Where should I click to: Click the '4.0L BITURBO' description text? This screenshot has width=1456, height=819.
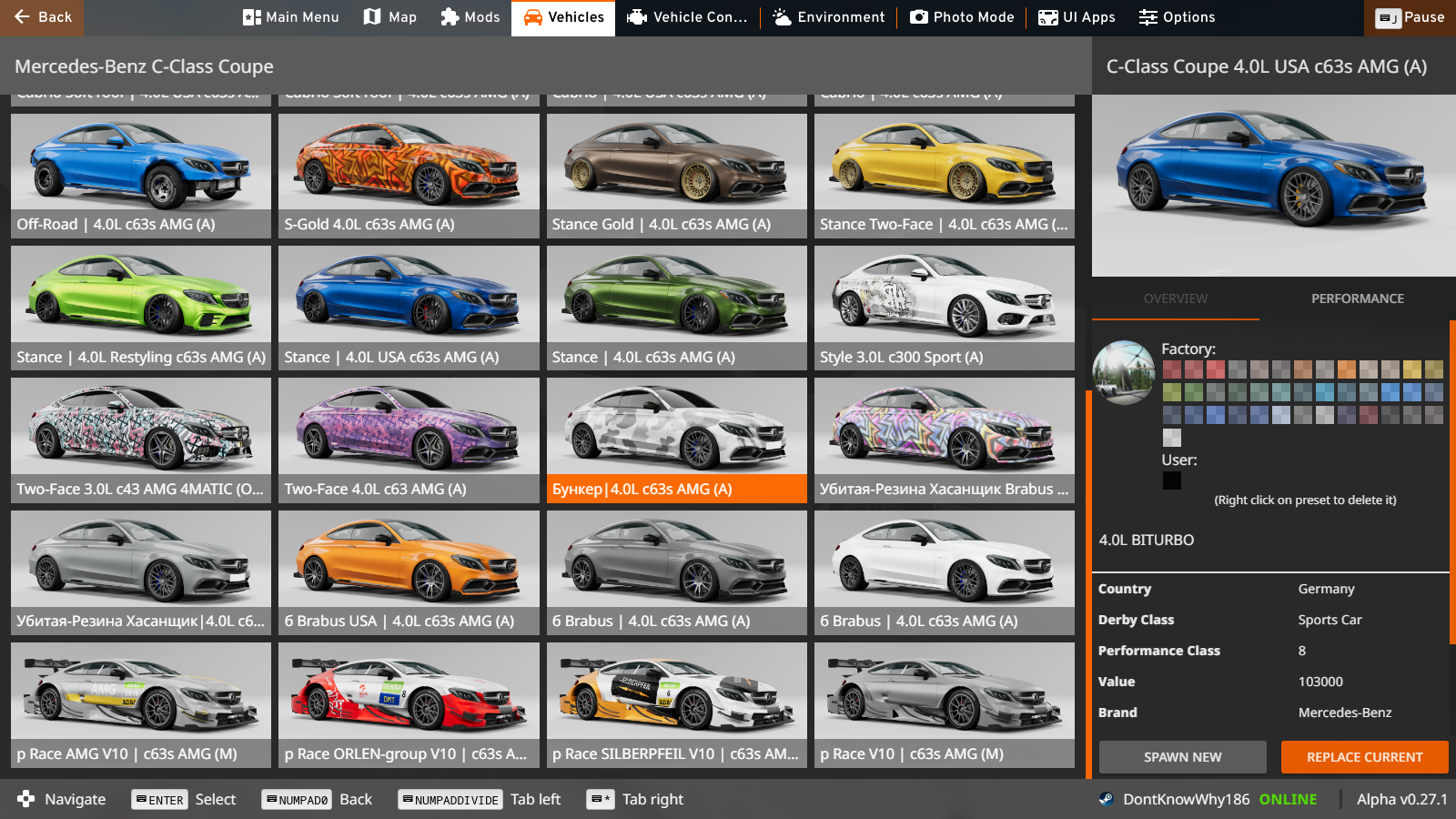pos(1147,540)
